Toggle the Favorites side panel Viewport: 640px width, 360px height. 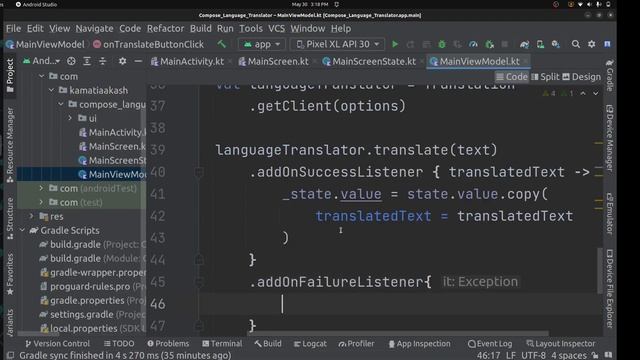coord(10,274)
